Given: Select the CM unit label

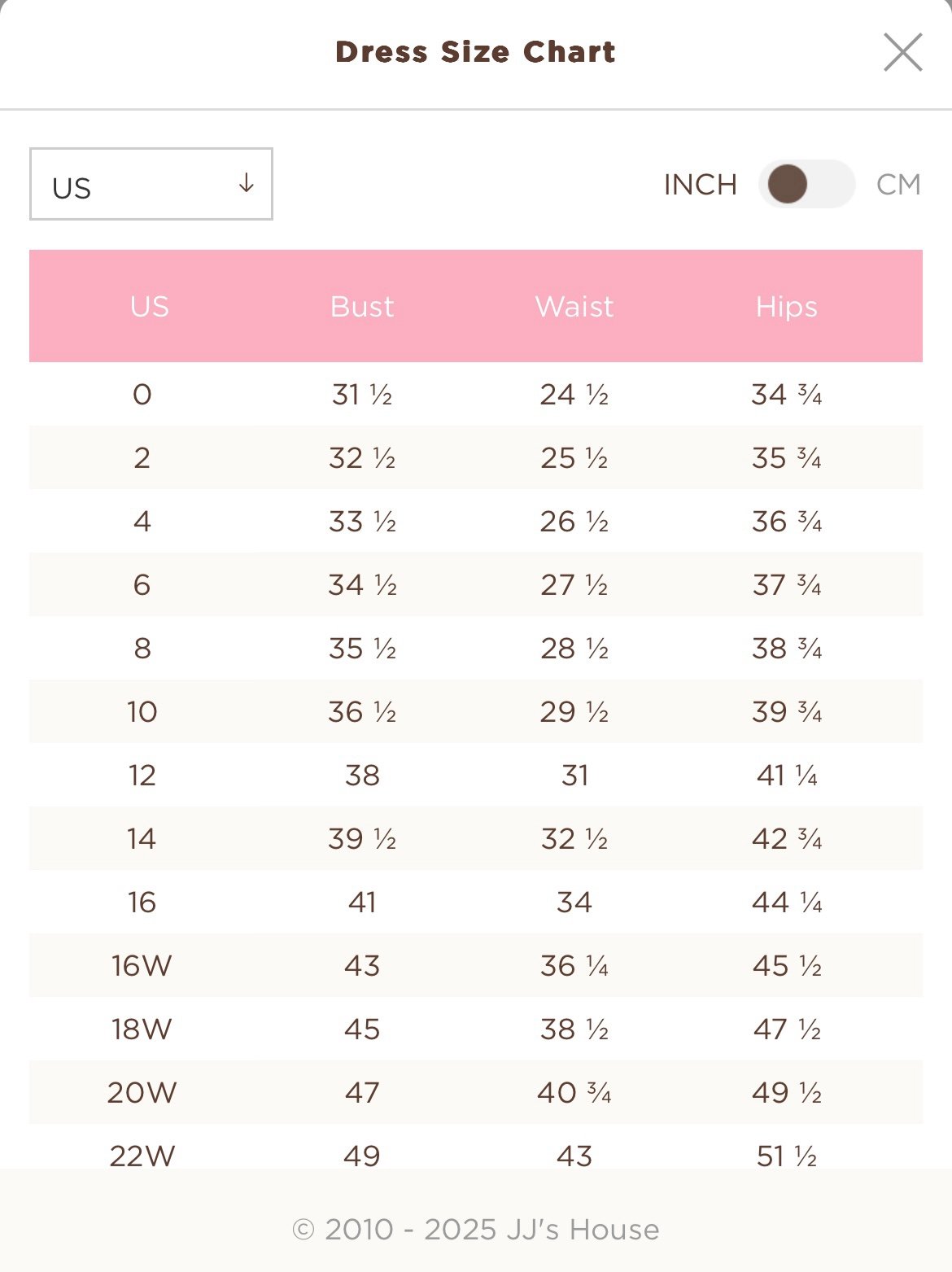Looking at the screenshot, I should [898, 185].
